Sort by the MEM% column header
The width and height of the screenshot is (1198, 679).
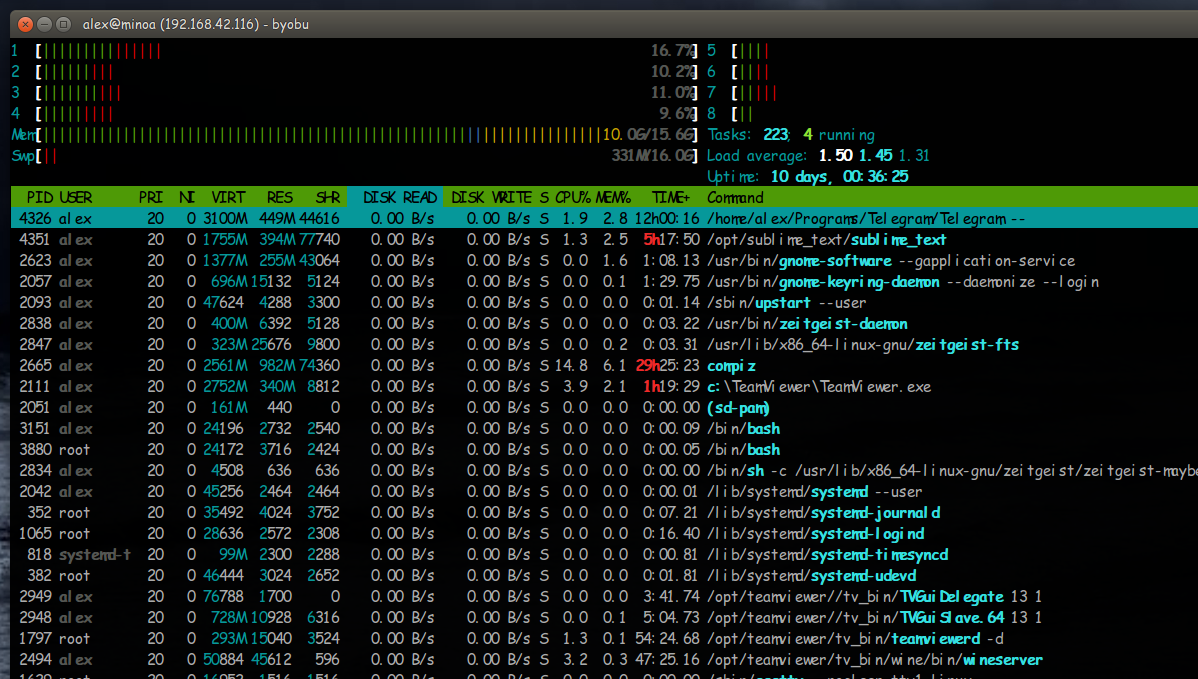(616, 198)
